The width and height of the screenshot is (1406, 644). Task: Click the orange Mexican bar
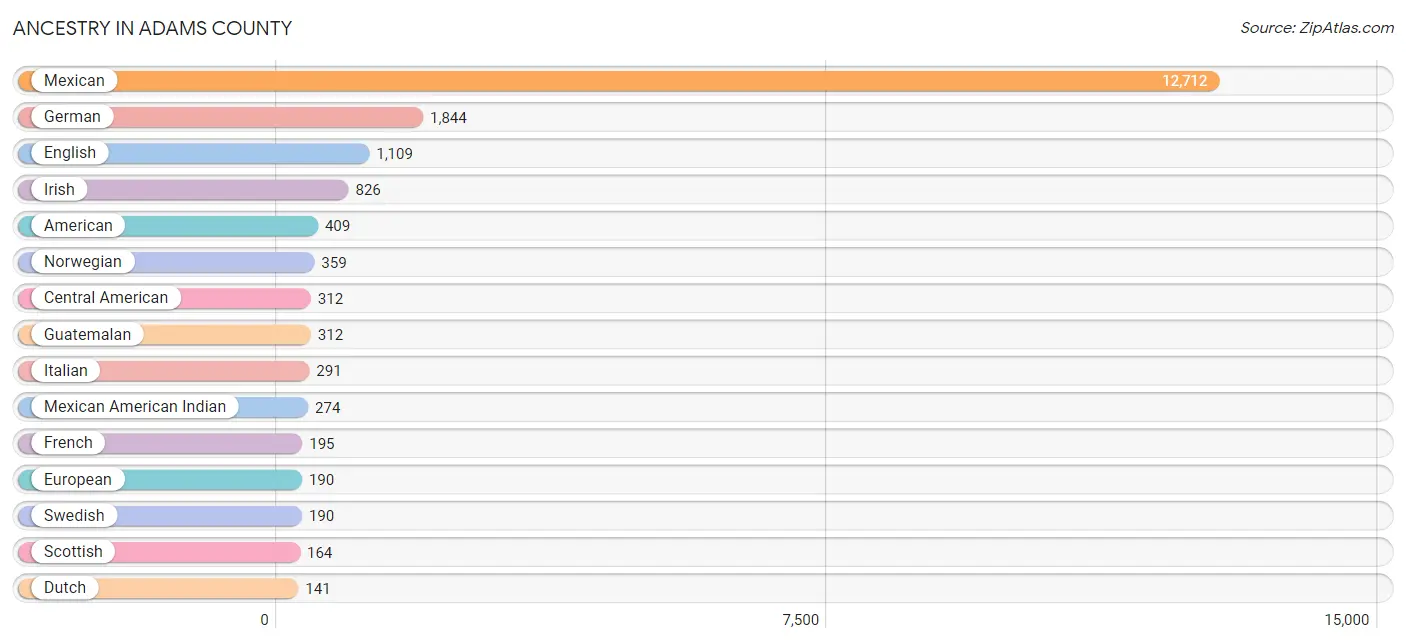(618, 81)
